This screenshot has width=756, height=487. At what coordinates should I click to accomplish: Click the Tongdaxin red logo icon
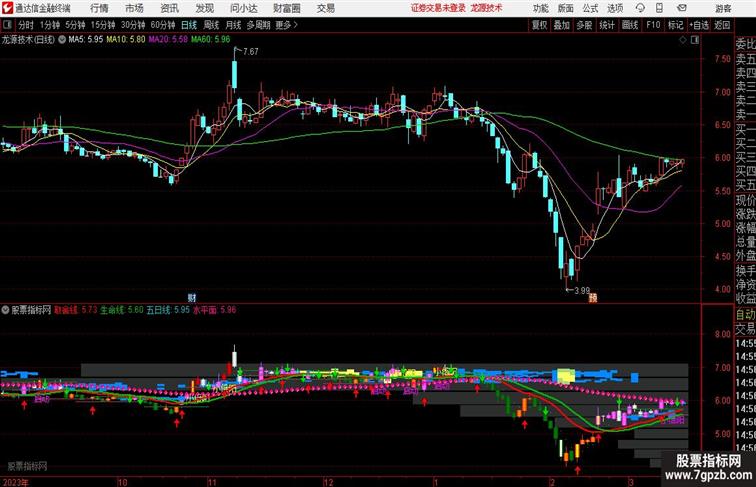pos(7,8)
